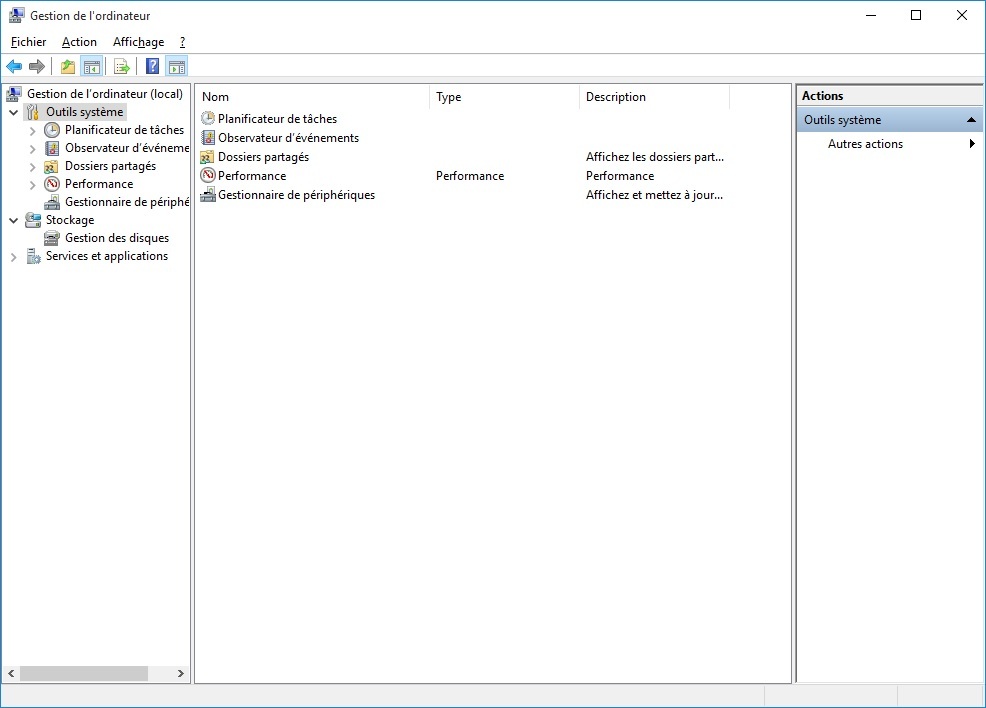Sort list by the Description column header
The image size is (986, 708).
[x=655, y=97]
